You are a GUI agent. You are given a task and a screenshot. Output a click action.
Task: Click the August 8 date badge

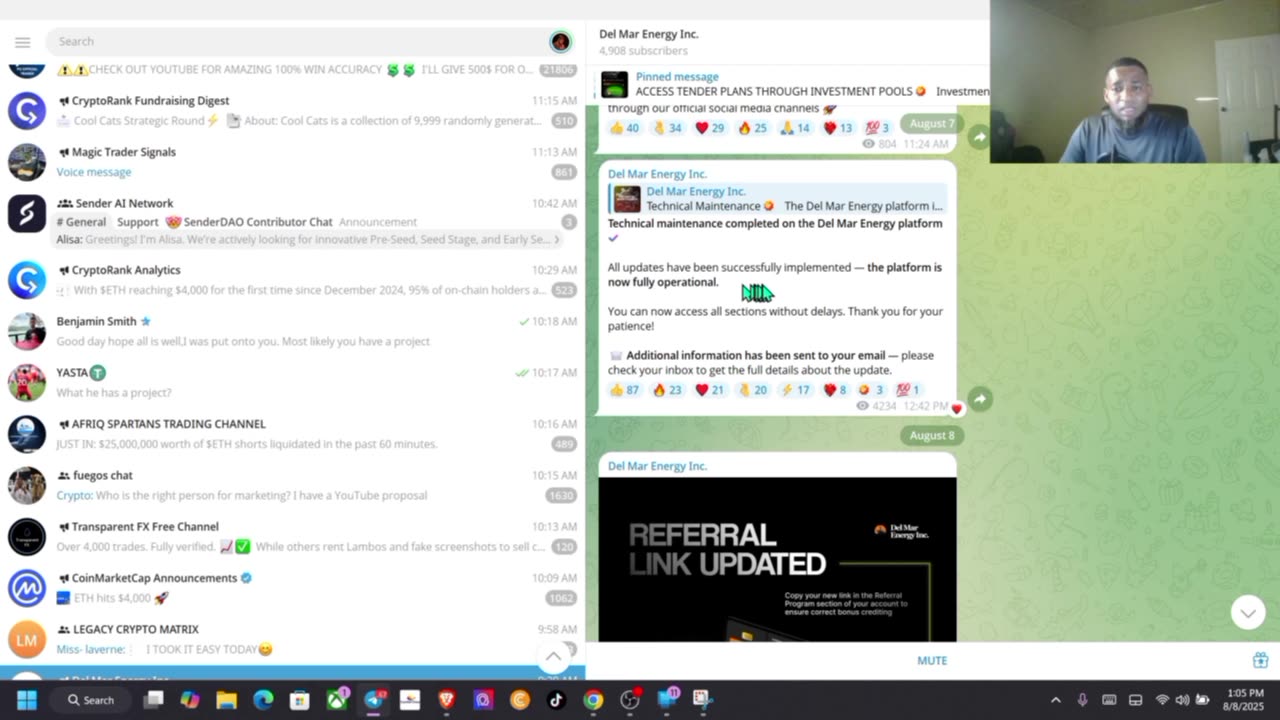[932, 435]
